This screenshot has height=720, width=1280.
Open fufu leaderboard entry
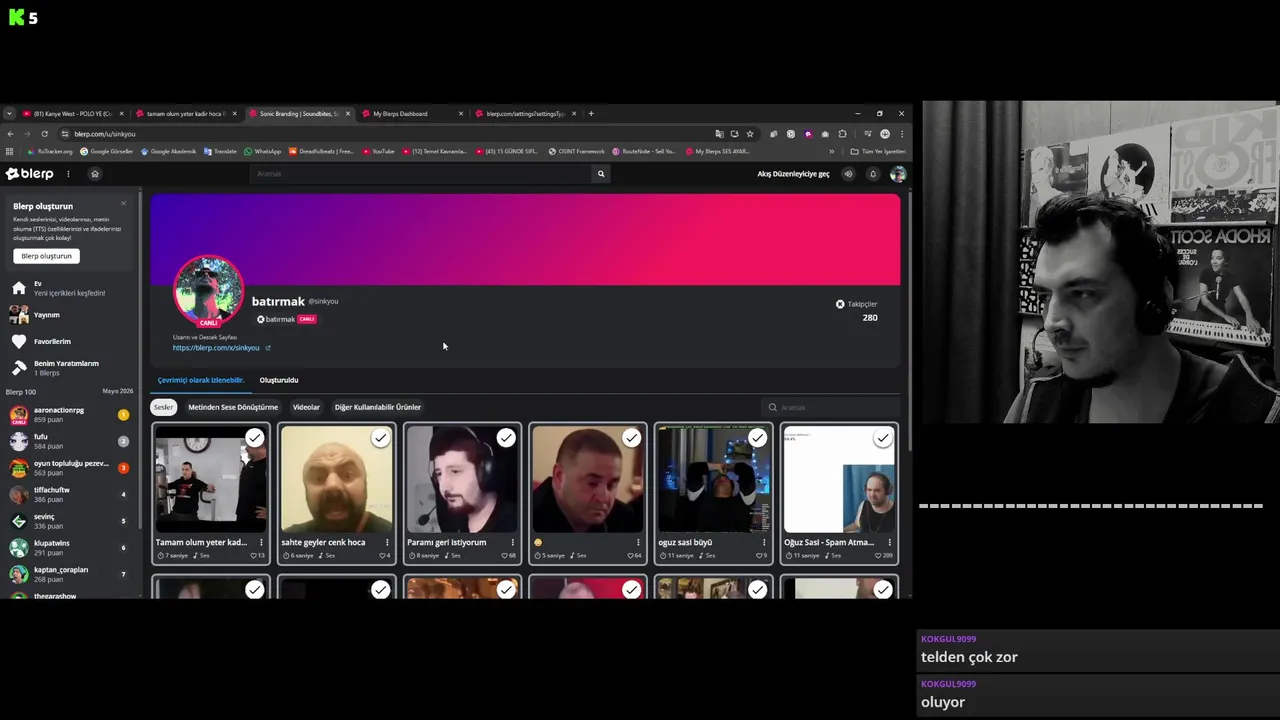70,441
